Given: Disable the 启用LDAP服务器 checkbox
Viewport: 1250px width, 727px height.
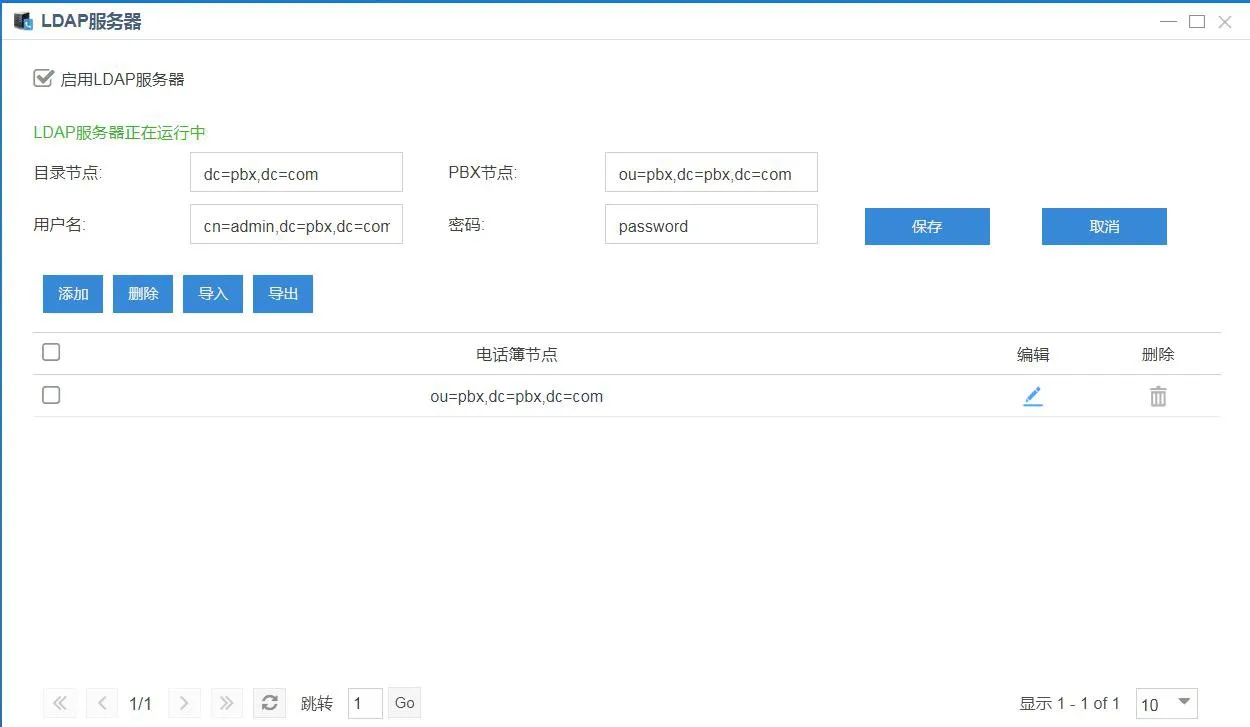Looking at the screenshot, I should 43,77.
